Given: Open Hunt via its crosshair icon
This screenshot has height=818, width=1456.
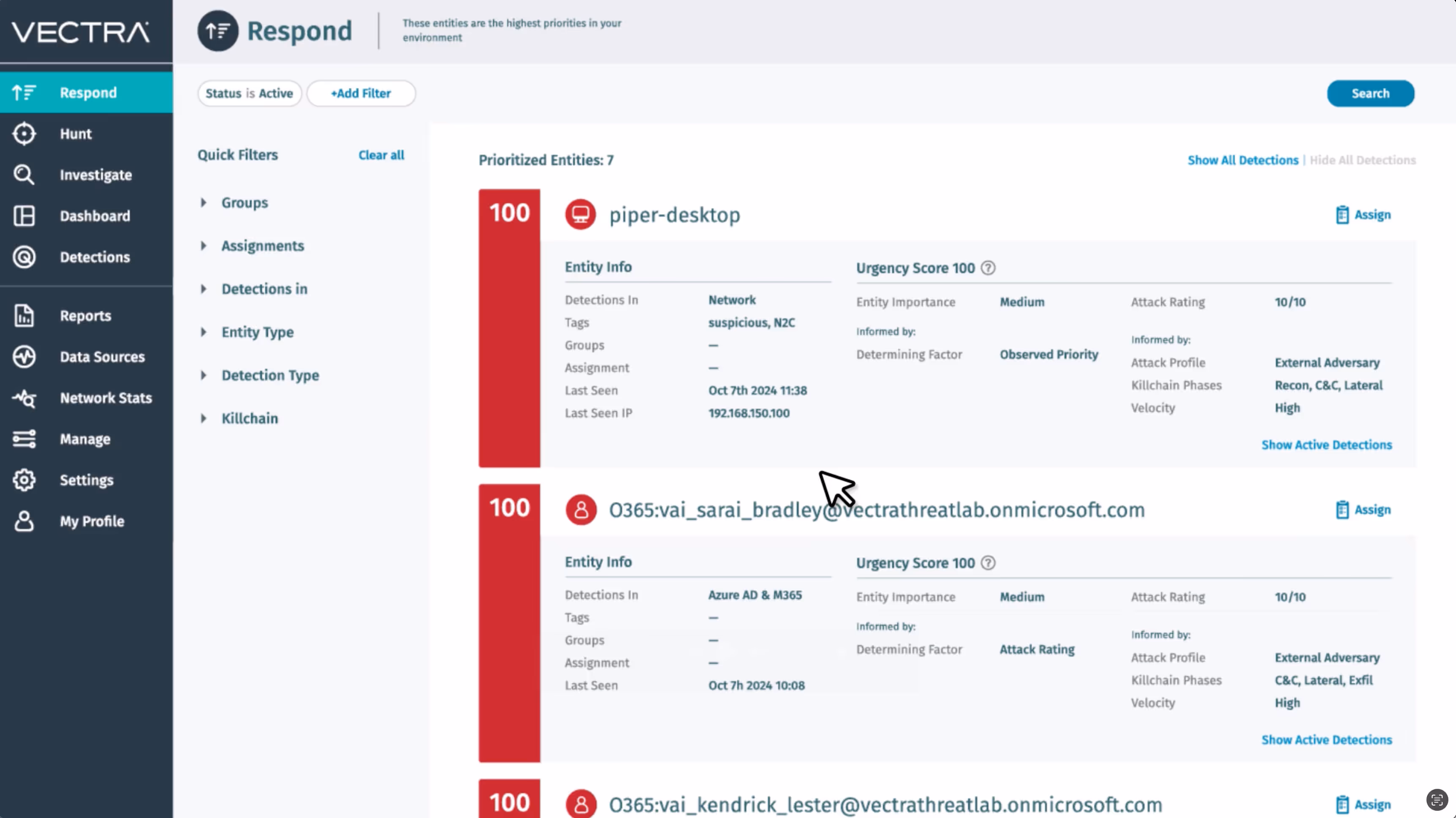Looking at the screenshot, I should pyautogui.click(x=24, y=134).
